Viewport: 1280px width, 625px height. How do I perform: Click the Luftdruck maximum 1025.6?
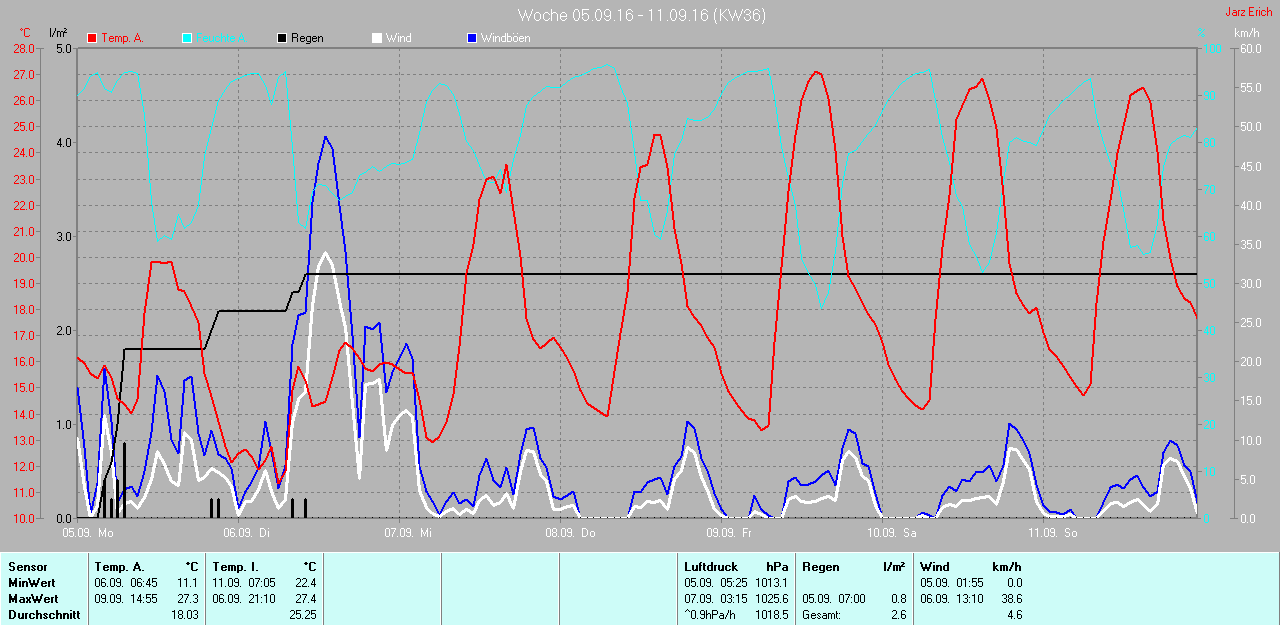coord(772,599)
